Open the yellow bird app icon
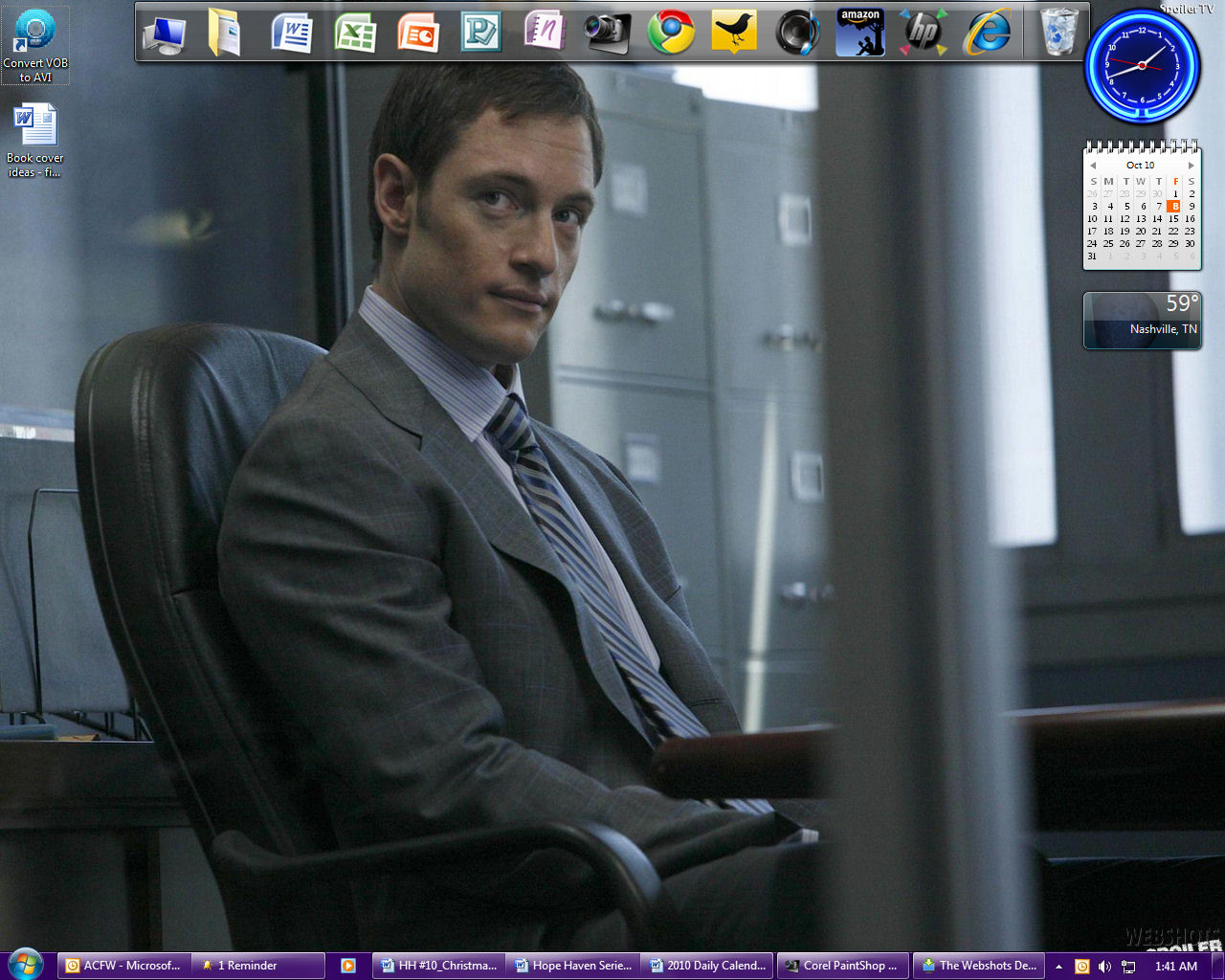1225x980 pixels. (734, 33)
